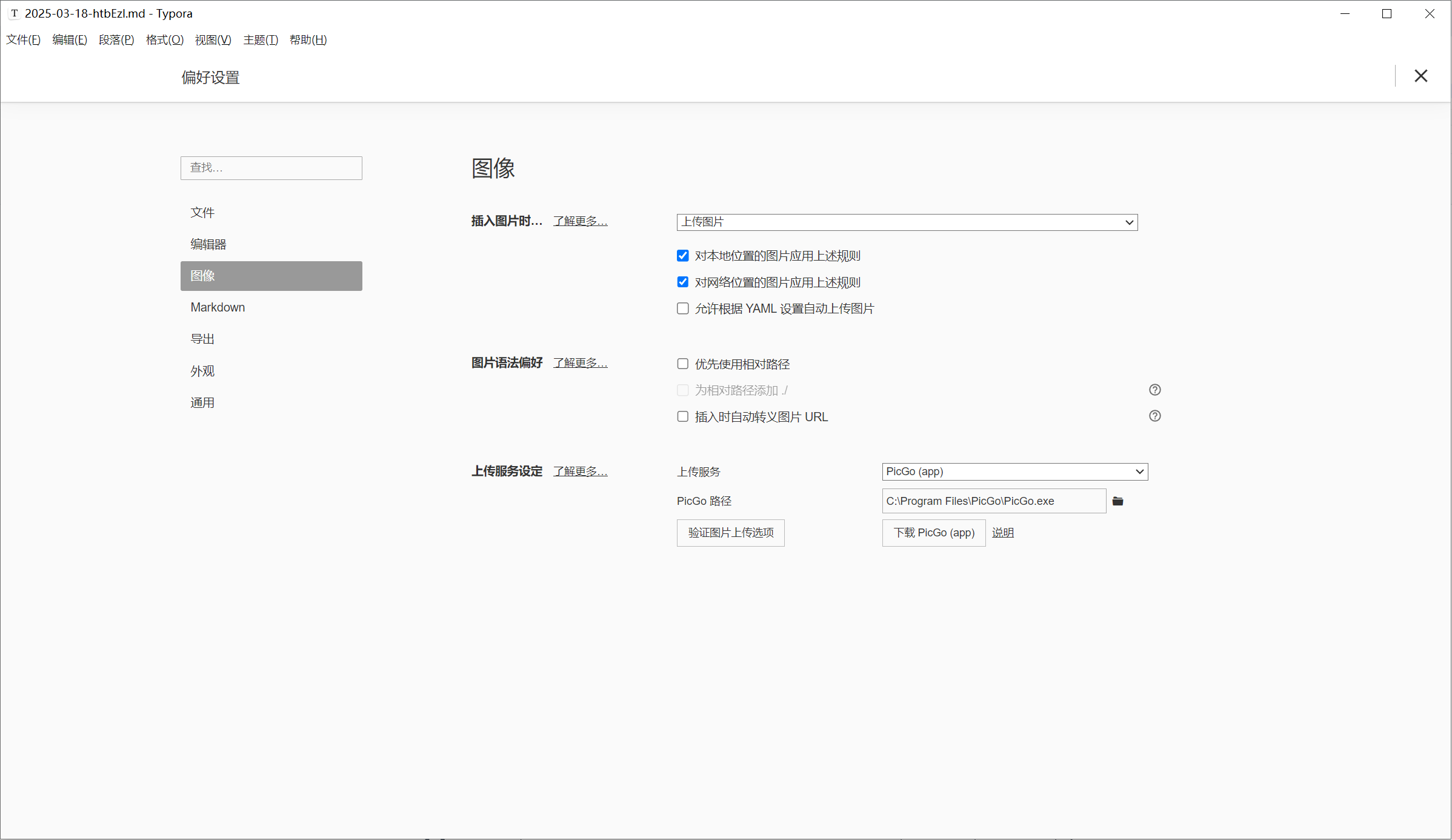The height and width of the screenshot is (840, 1452).
Task: Open the 视图(V) menu
Action: [x=213, y=40]
